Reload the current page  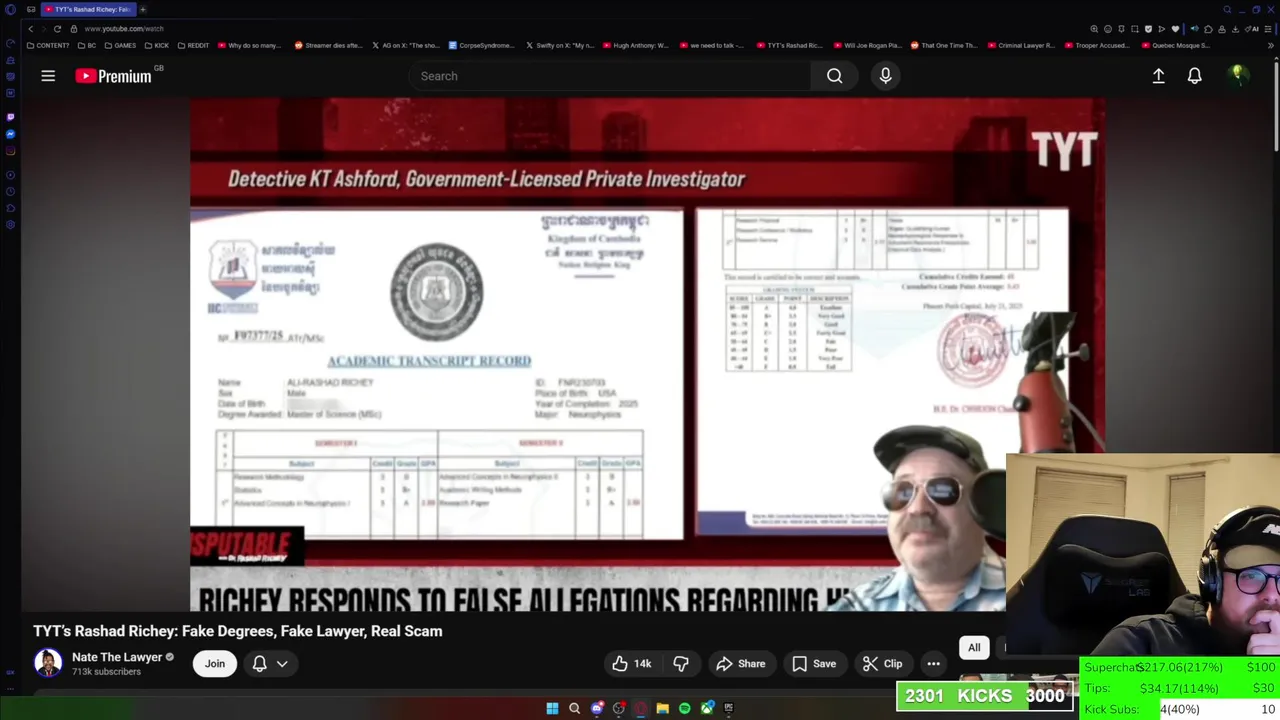click(57, 29)
